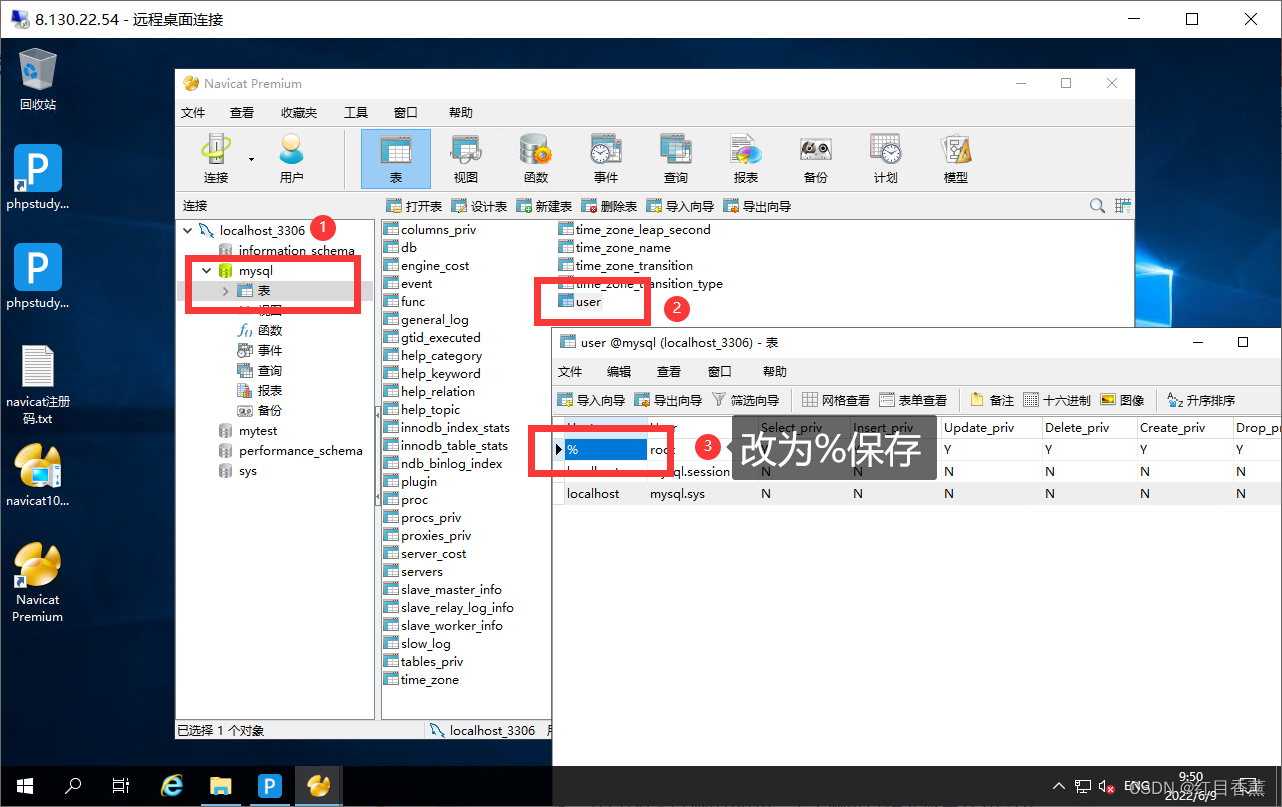Open Task View on the taskbar
Viewport: 1282px width, 807px height.
tap(120, 786)
